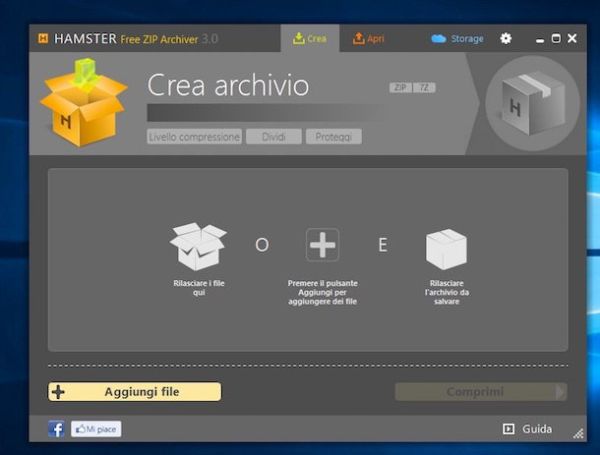The height and width of the screenshot is (455, 600).
Task: Expand Livello compressione options
Action: click(194, 136)
